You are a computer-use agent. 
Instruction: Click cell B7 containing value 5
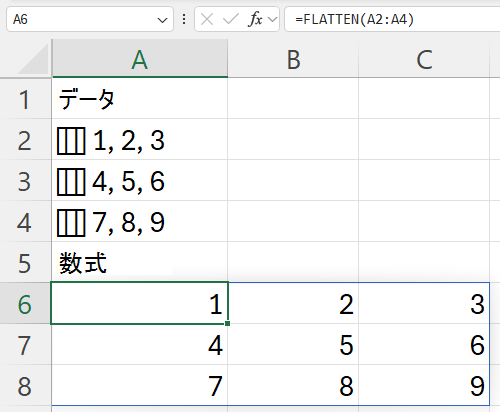(293, 344)
